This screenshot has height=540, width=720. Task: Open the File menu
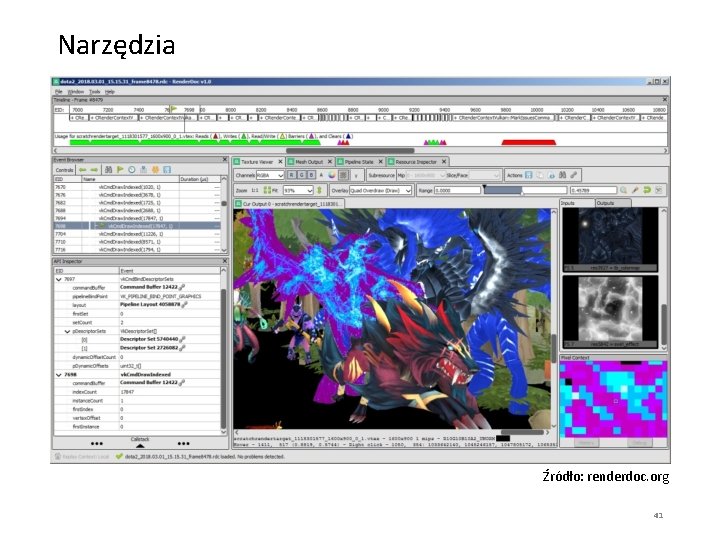tap(58, 92)
